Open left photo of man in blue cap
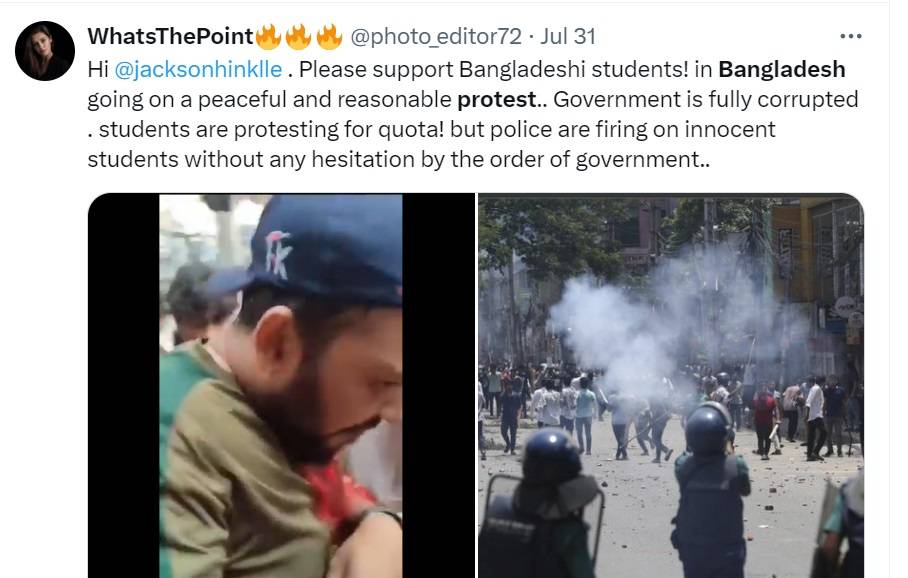Viewport: 908px width, 578px height. 281,385
